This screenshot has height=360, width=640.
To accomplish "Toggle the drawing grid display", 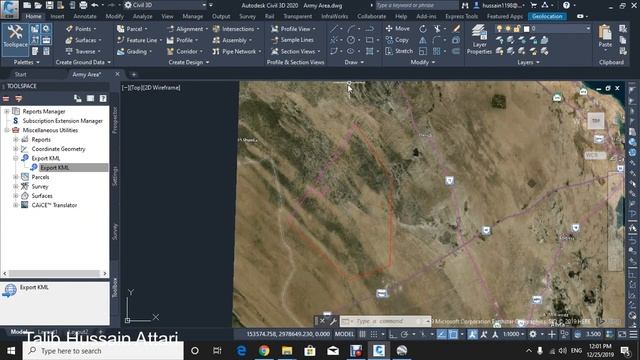I will click(x=362, y=334).
